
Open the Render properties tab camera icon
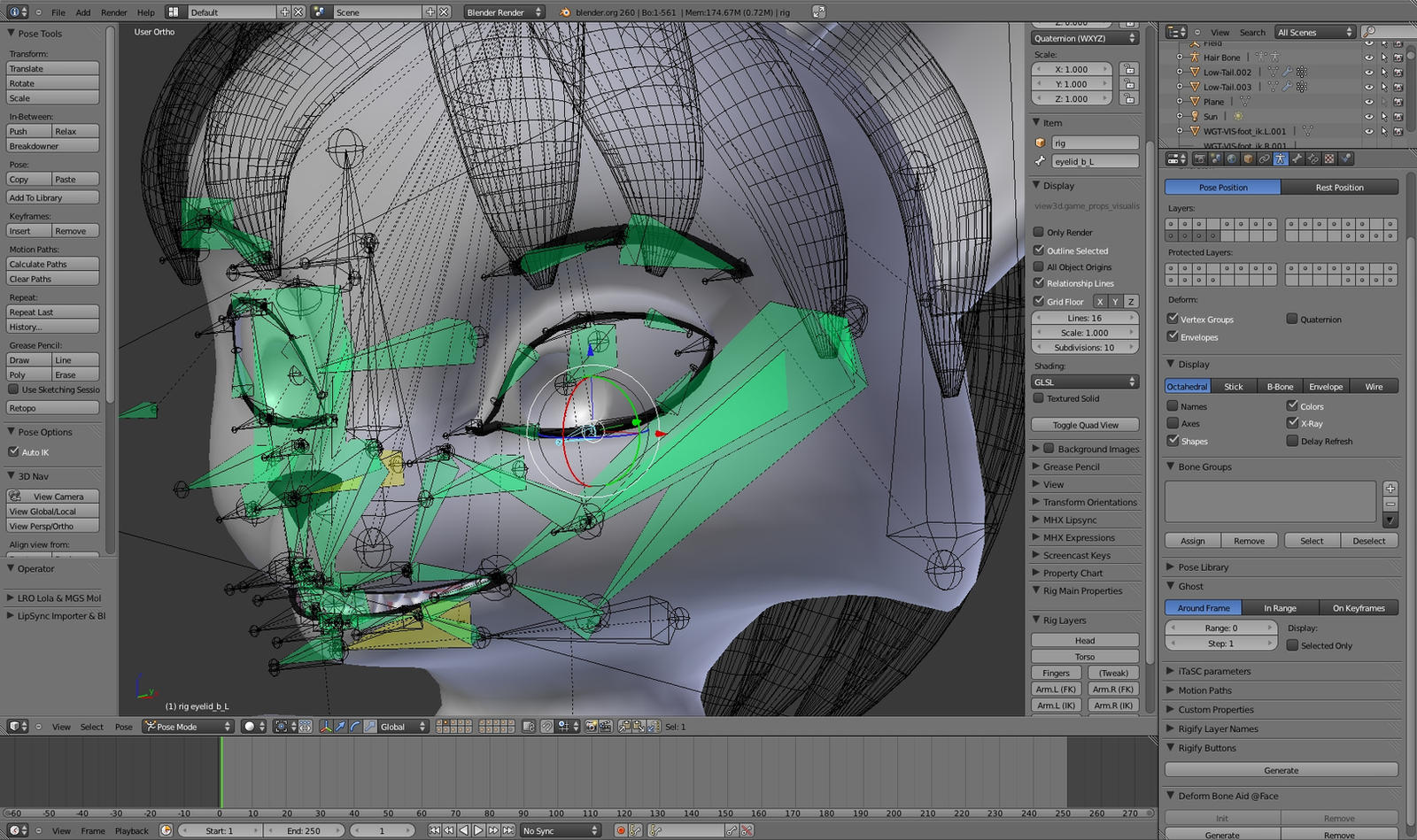[x=1200, y=159]
